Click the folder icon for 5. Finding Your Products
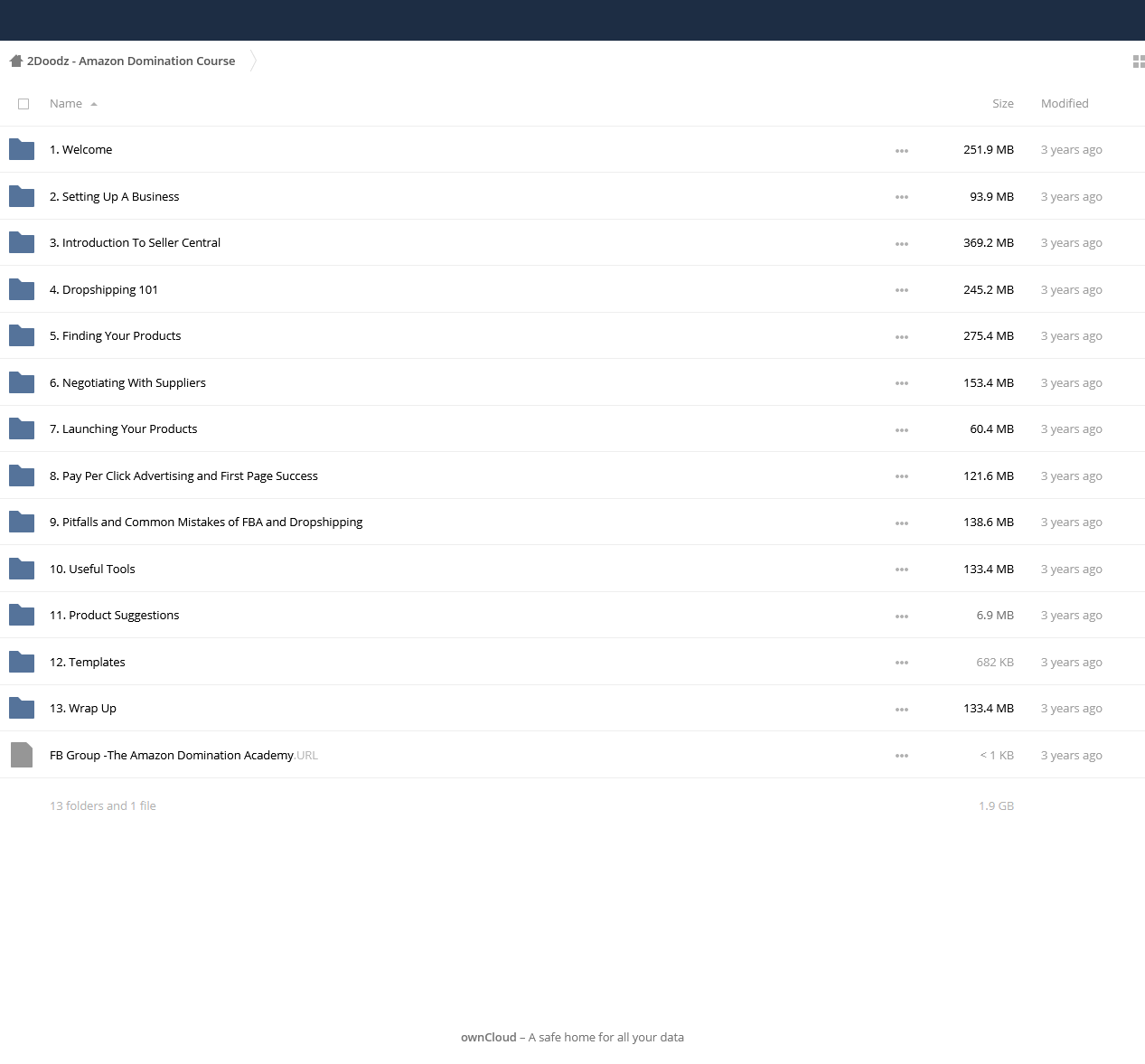This screenshot has height=1064, width=1145. tap(22, 335)
